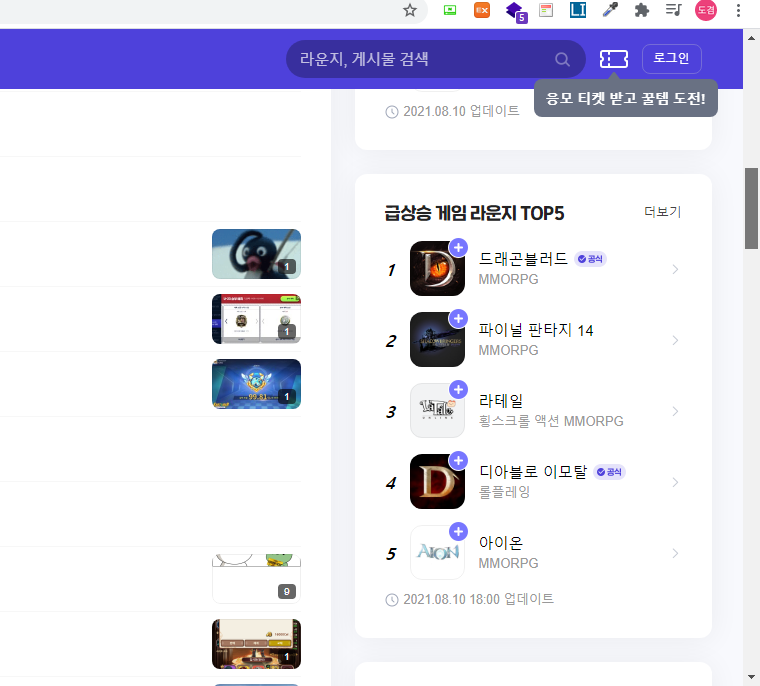The image size is (760, 686).
Task: Open the Extensions puzzle piece menu
Action: pos(642,10)
